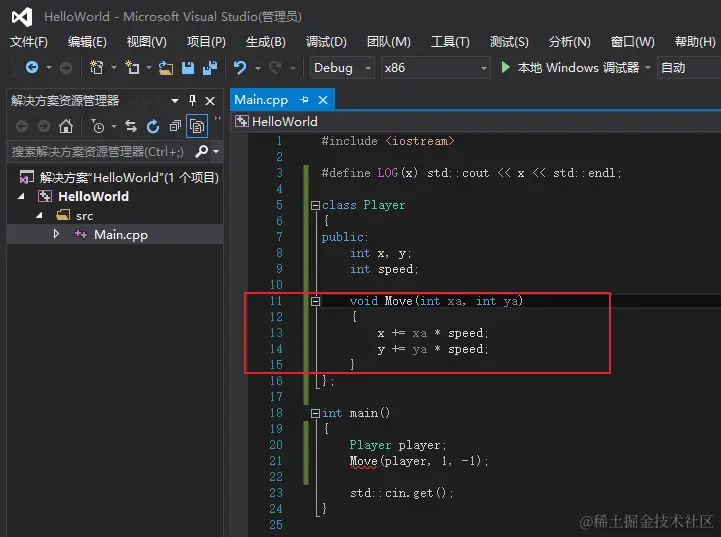Open the 测试(S) menu

tap(509, 42)
